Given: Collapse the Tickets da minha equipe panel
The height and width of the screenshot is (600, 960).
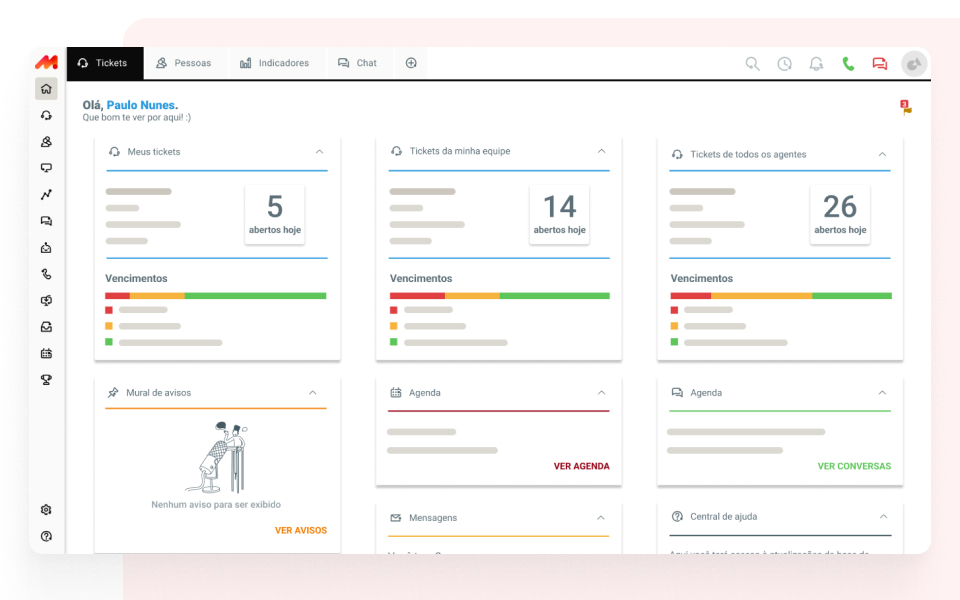Looking at the screenshot, I should [x=601, y=152].
